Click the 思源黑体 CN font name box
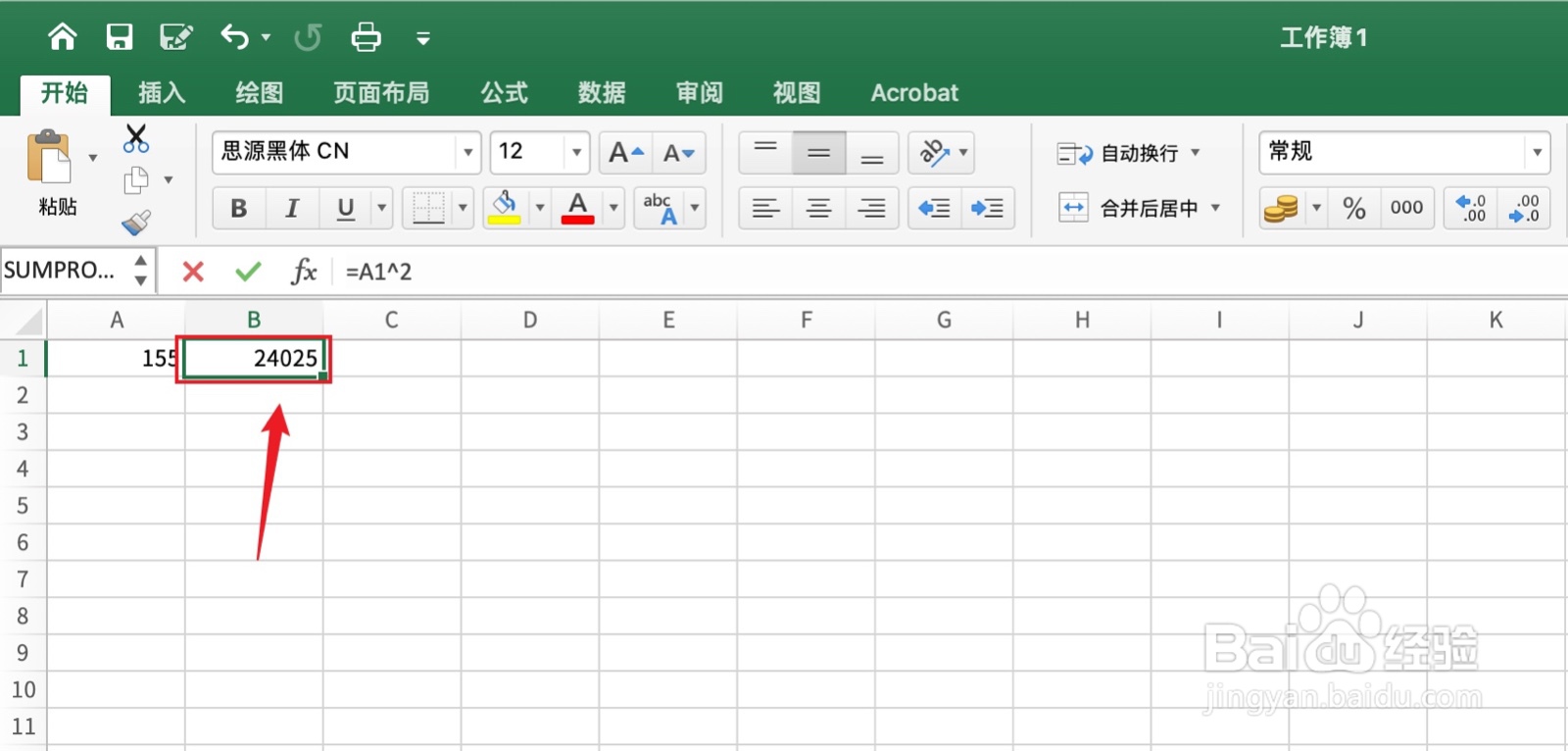 [334, 152]
